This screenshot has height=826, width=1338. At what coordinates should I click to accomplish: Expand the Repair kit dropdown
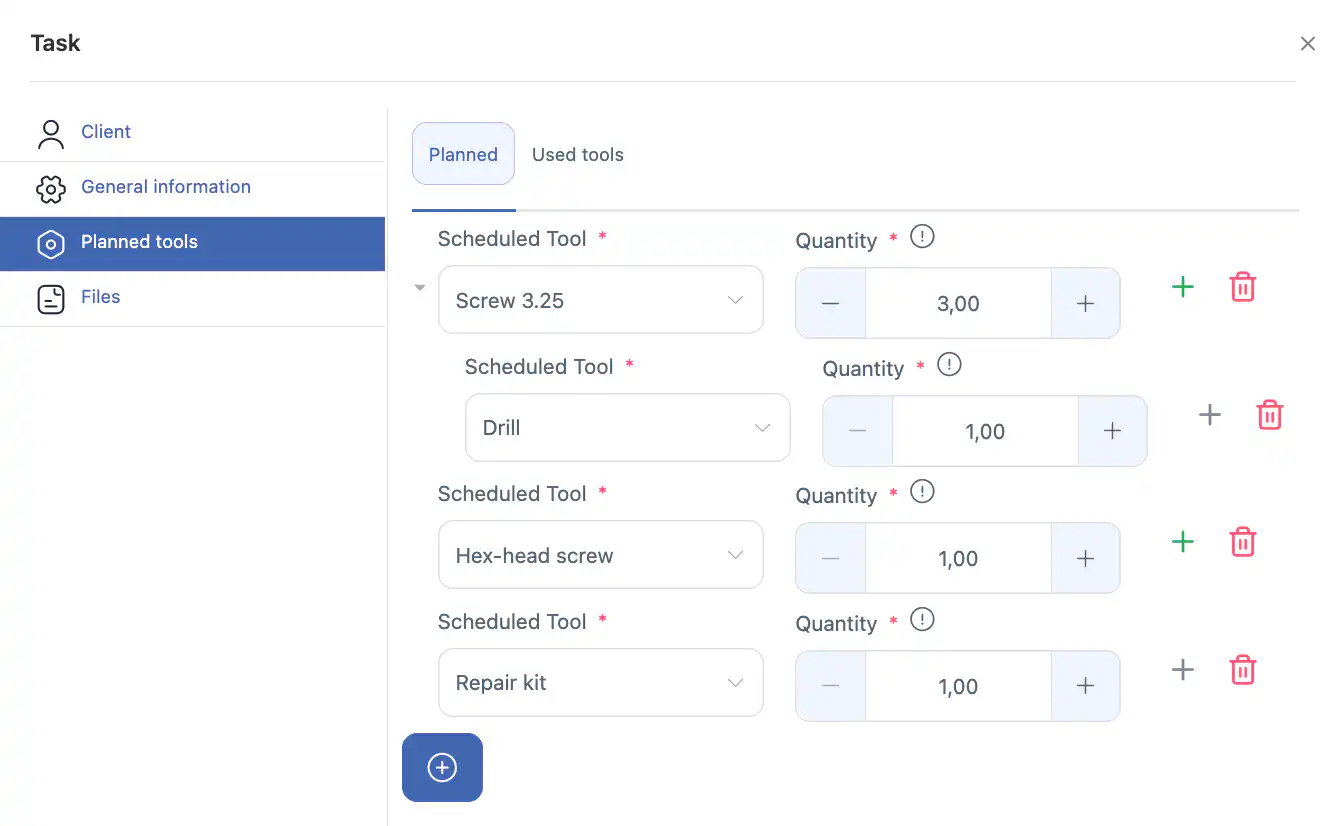600,683
